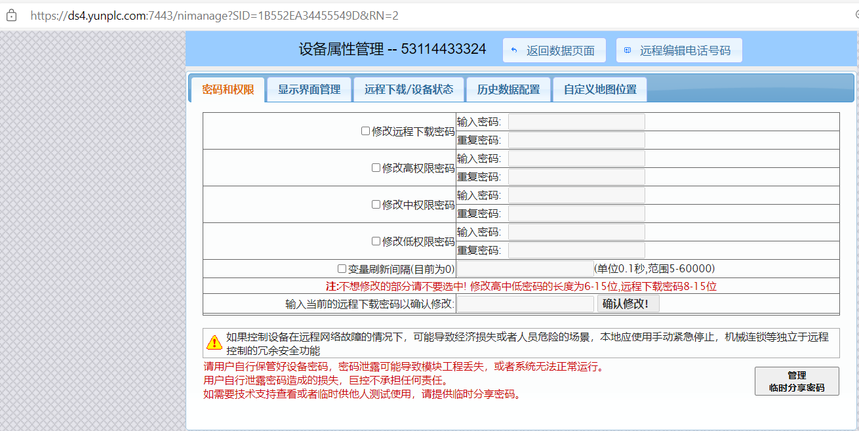Image resolution: width=859 pixels, height=431 pixels.
Task: Check the 修改中权限密码 option
Action: pos(375,204)
